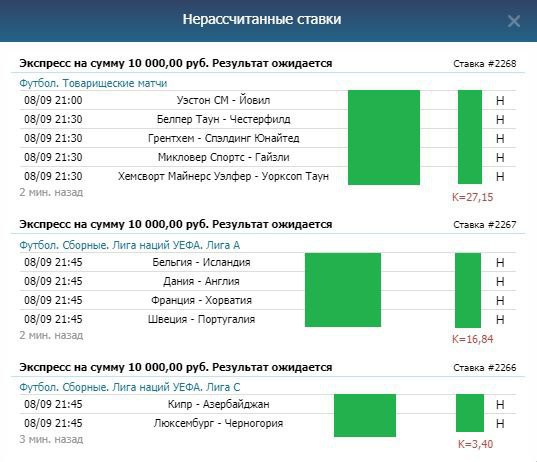The image size is (537, 462).
Task: Click the status letter Н in Кипр - Азербайджан row
Action: click(x=500, y=404)
